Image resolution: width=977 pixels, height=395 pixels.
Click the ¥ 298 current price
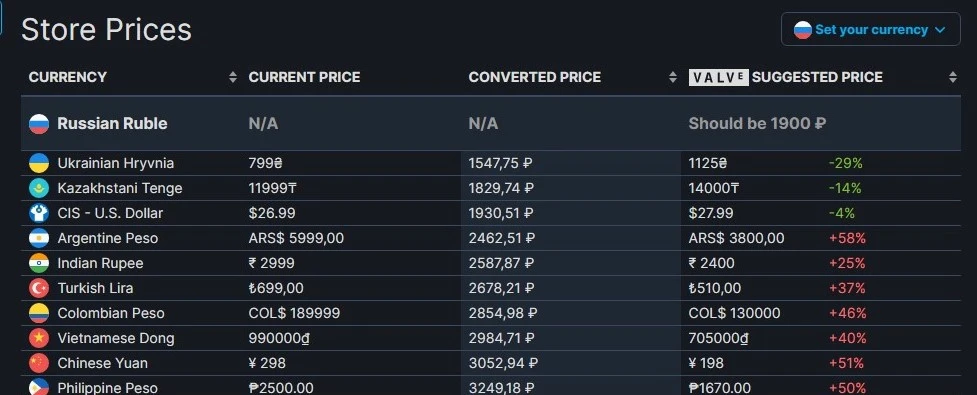point(267,363)
